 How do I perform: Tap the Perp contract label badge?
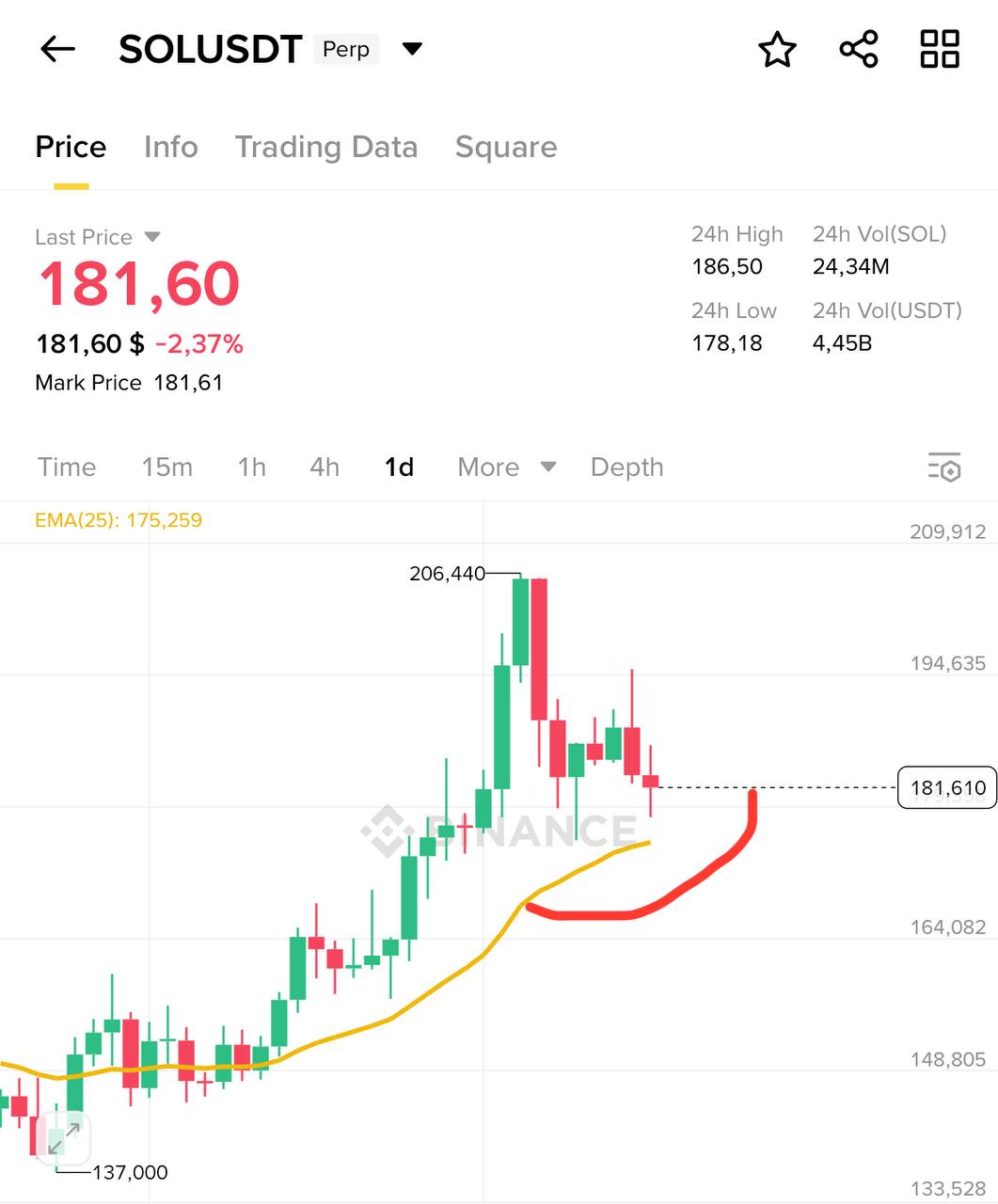tap(346, 49)
